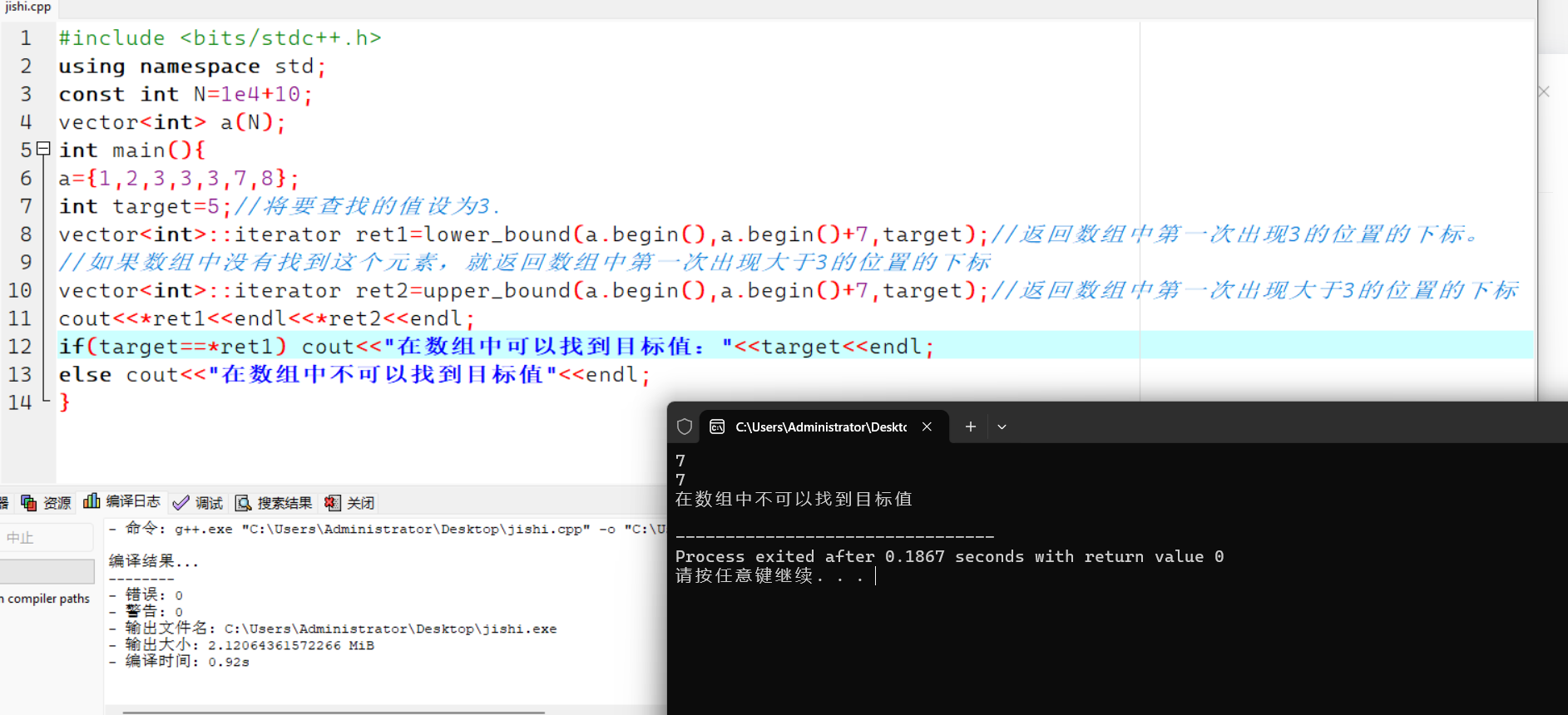Click the comment-only line 9
The image size is (1568, 715).
tap(524, 263)
